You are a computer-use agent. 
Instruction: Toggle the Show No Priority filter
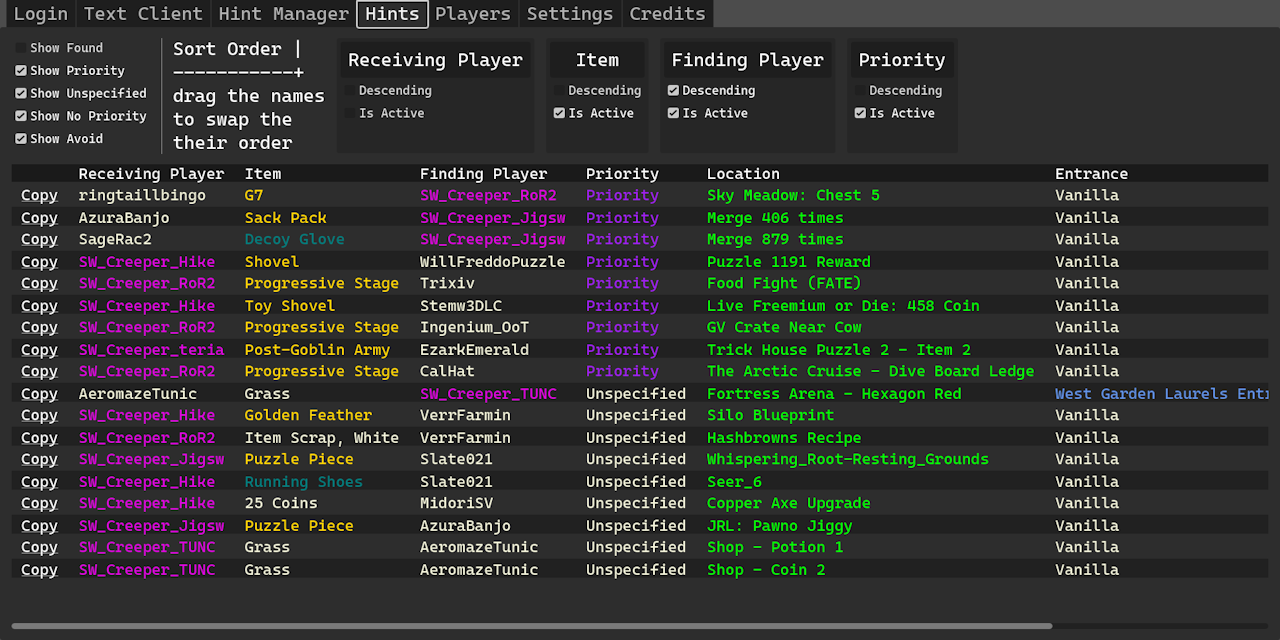tap(20, 115)
